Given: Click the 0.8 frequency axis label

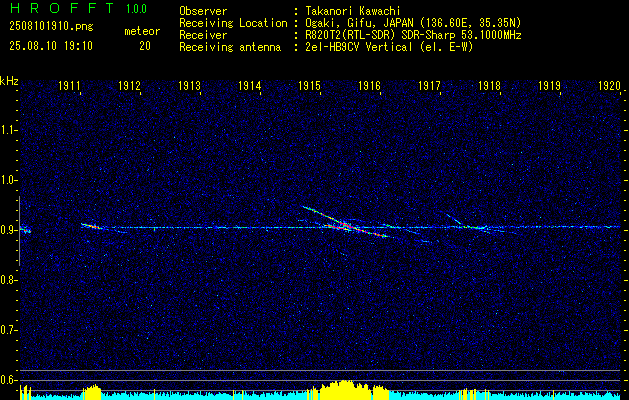Looking at the screenshot, I should [x=8, y=280].
